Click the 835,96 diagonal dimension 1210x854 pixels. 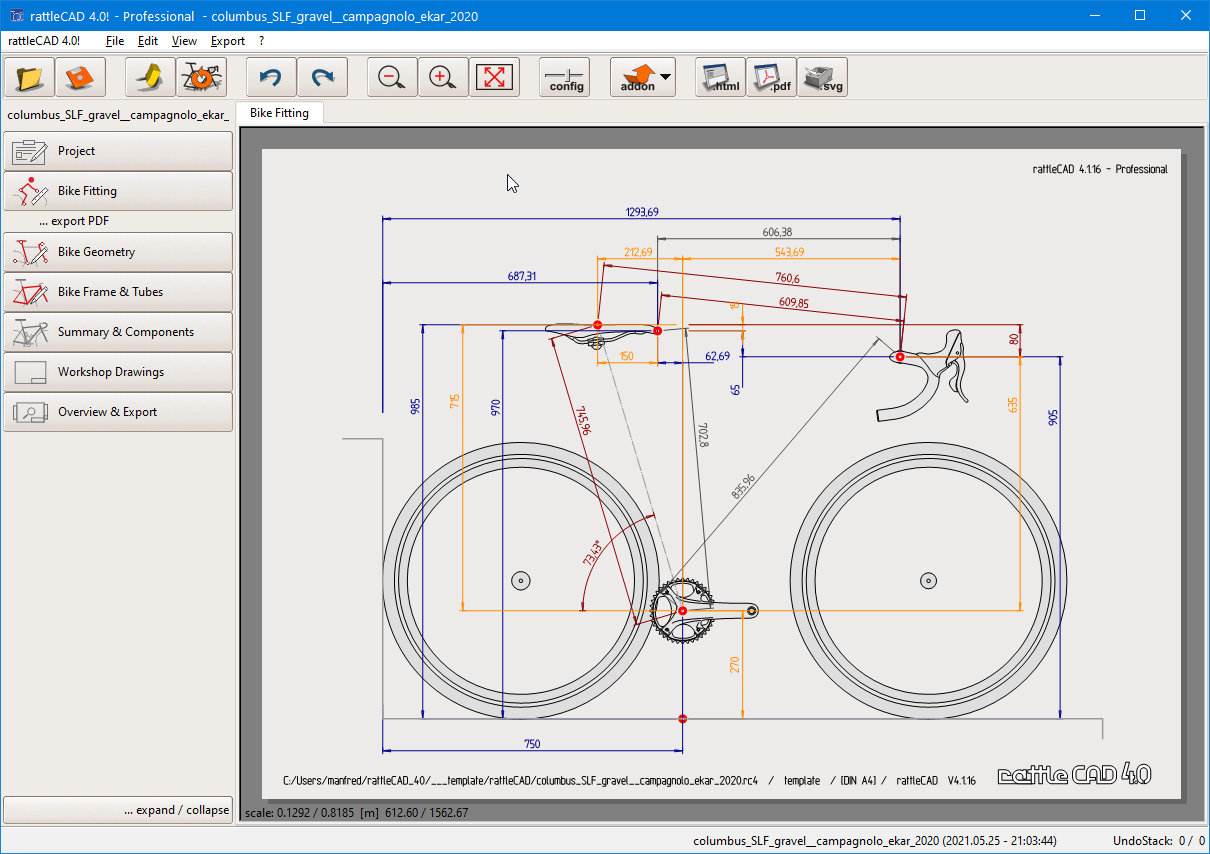743,485
